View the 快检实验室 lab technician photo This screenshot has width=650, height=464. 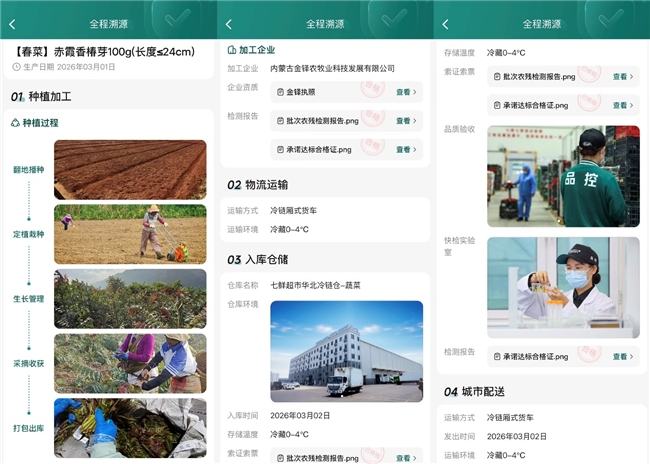(563, 287)
